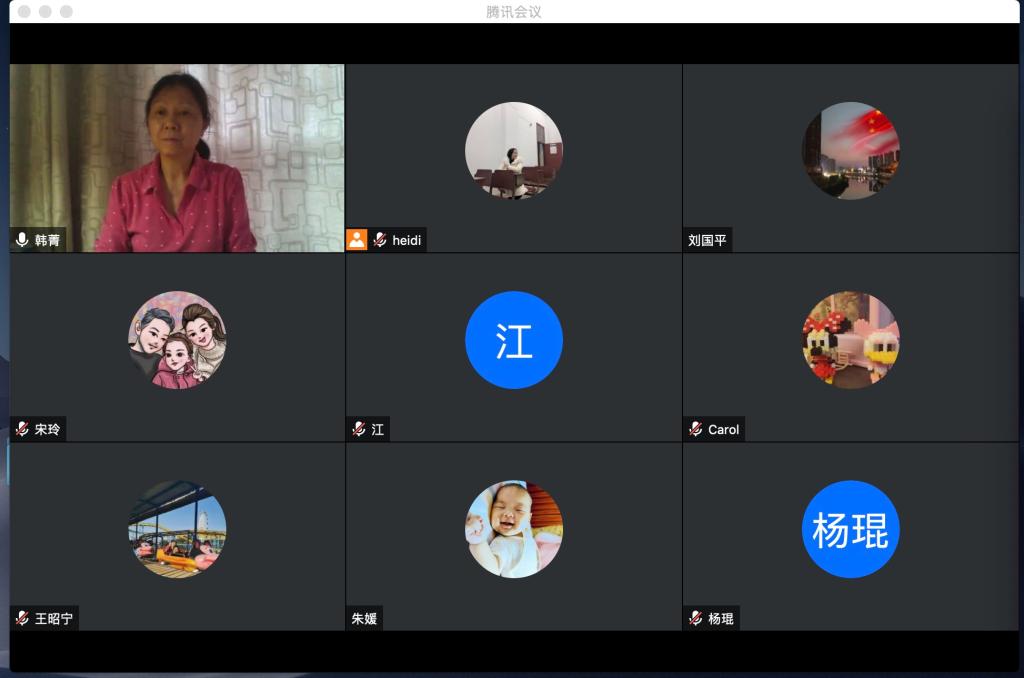Click the blue 杨琨 circle avatar
Image resolution: width=1024 pixels, height=678 pixels.
(x=851, y=529)
